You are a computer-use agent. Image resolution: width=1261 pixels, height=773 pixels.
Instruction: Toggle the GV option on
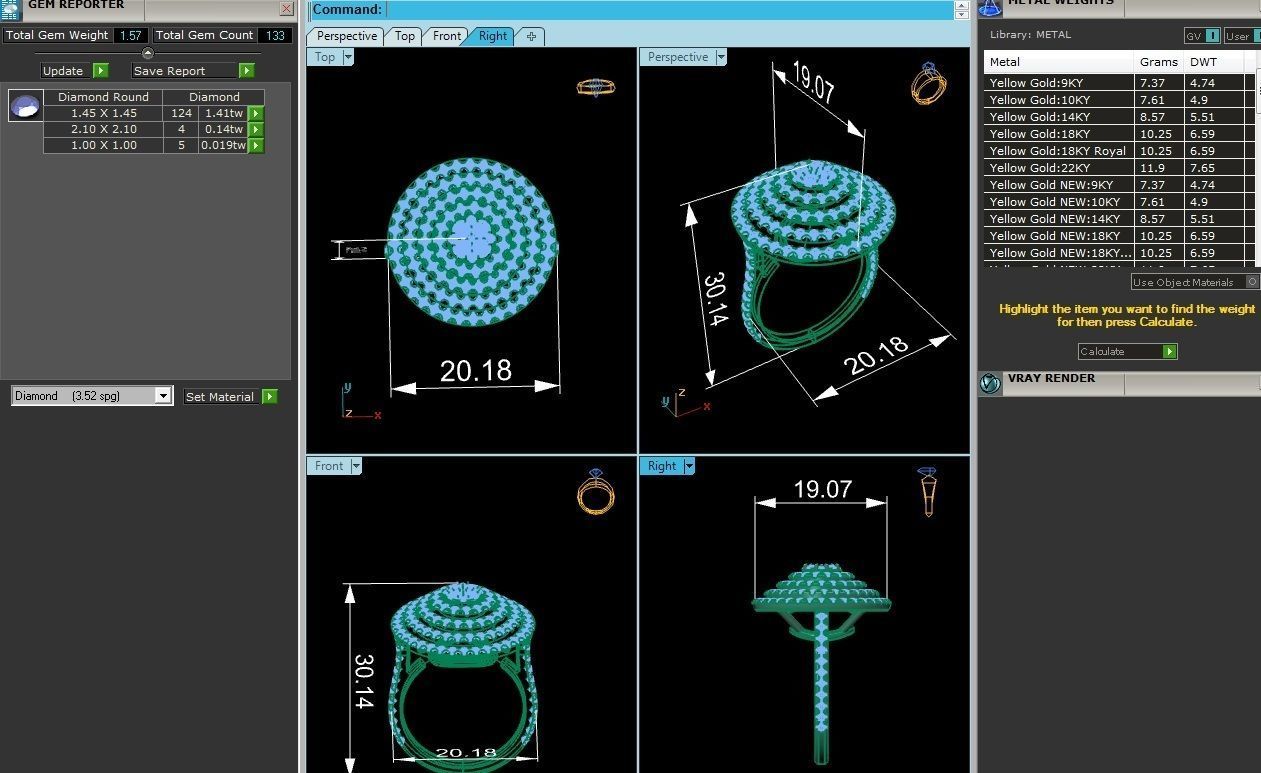tap(1213, 36)
